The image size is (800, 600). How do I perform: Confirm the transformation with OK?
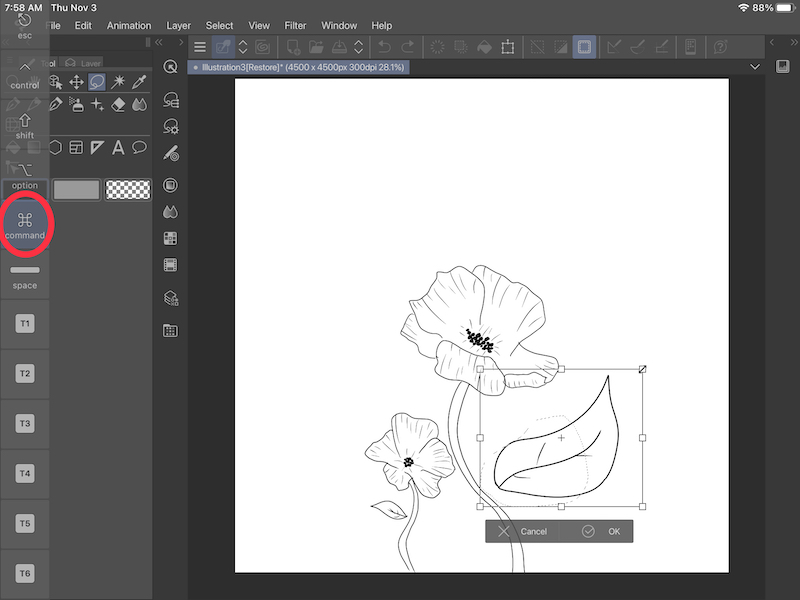pyautogui.click(x=612, y=531)
